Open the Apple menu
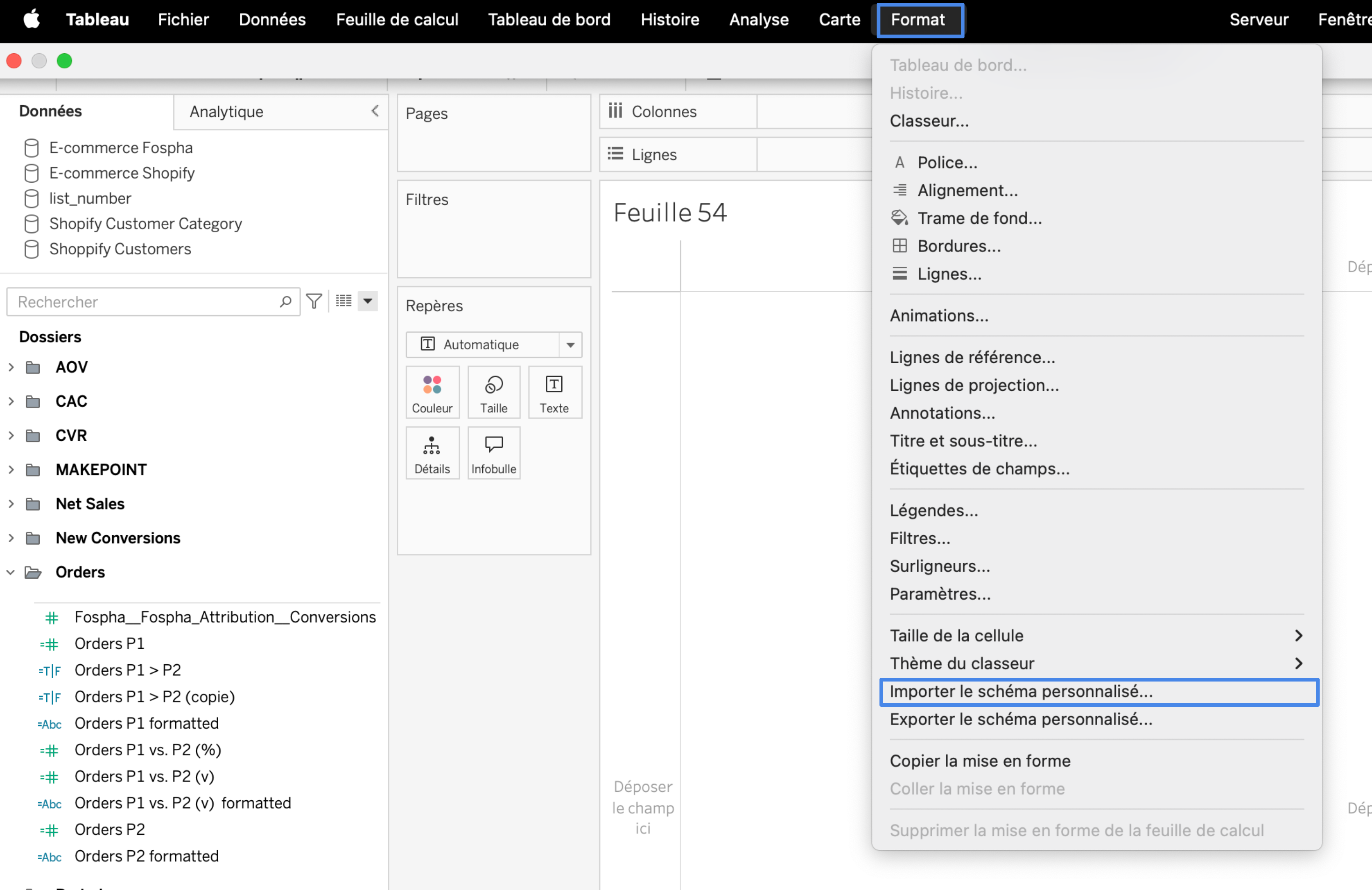Image resolution: width=1372 pixels, height=890 pixels. (32, 20)
